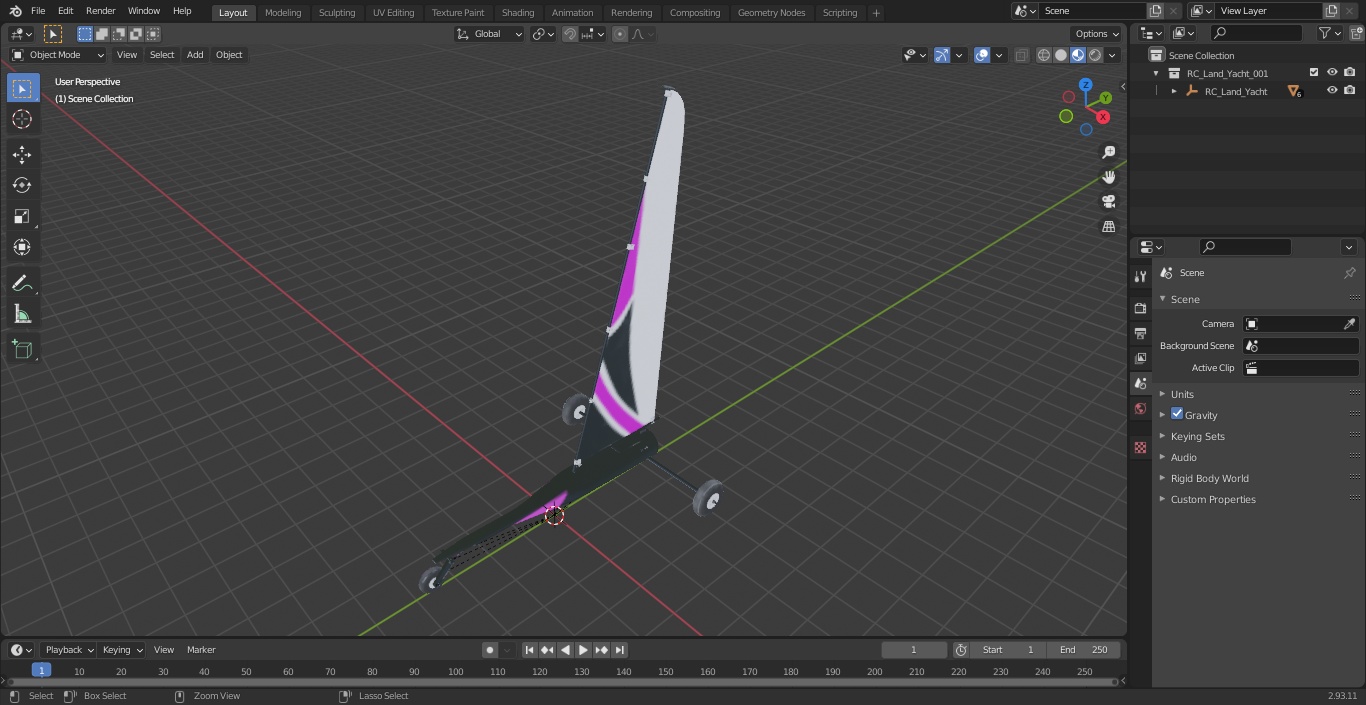Toggle camera view icon in viewport

click(x=1108, y=201)
